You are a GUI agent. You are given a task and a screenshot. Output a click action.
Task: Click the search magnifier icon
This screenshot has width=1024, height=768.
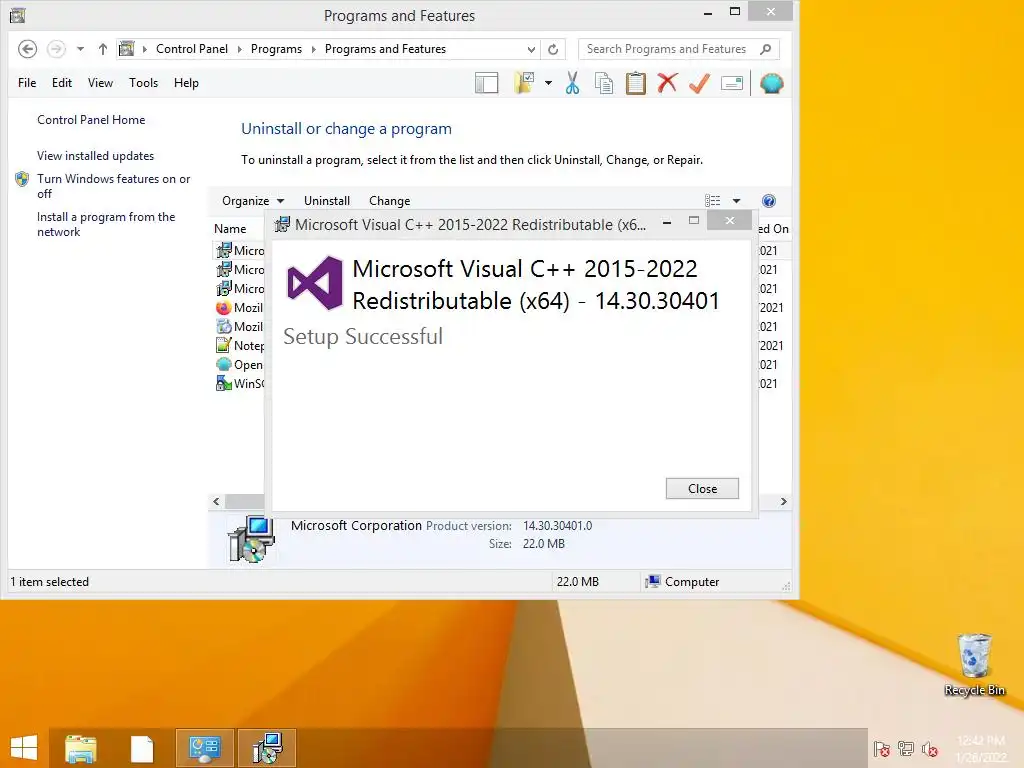coord(766,49)
